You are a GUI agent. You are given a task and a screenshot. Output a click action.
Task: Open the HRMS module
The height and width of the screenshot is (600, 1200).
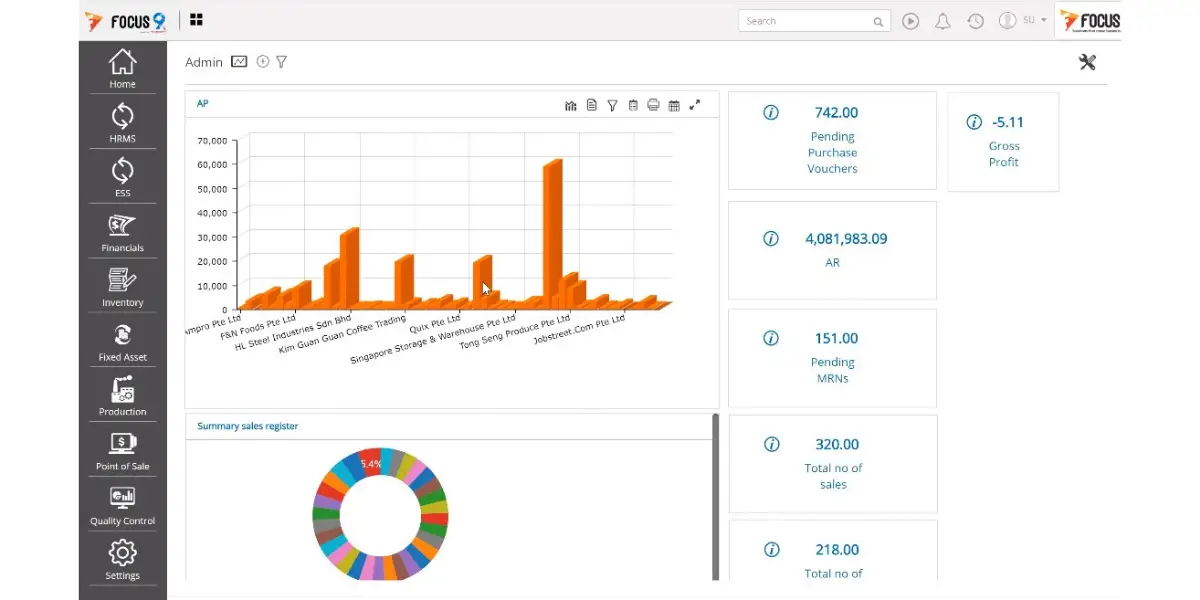pyautogui.click(x=122, y=122)
